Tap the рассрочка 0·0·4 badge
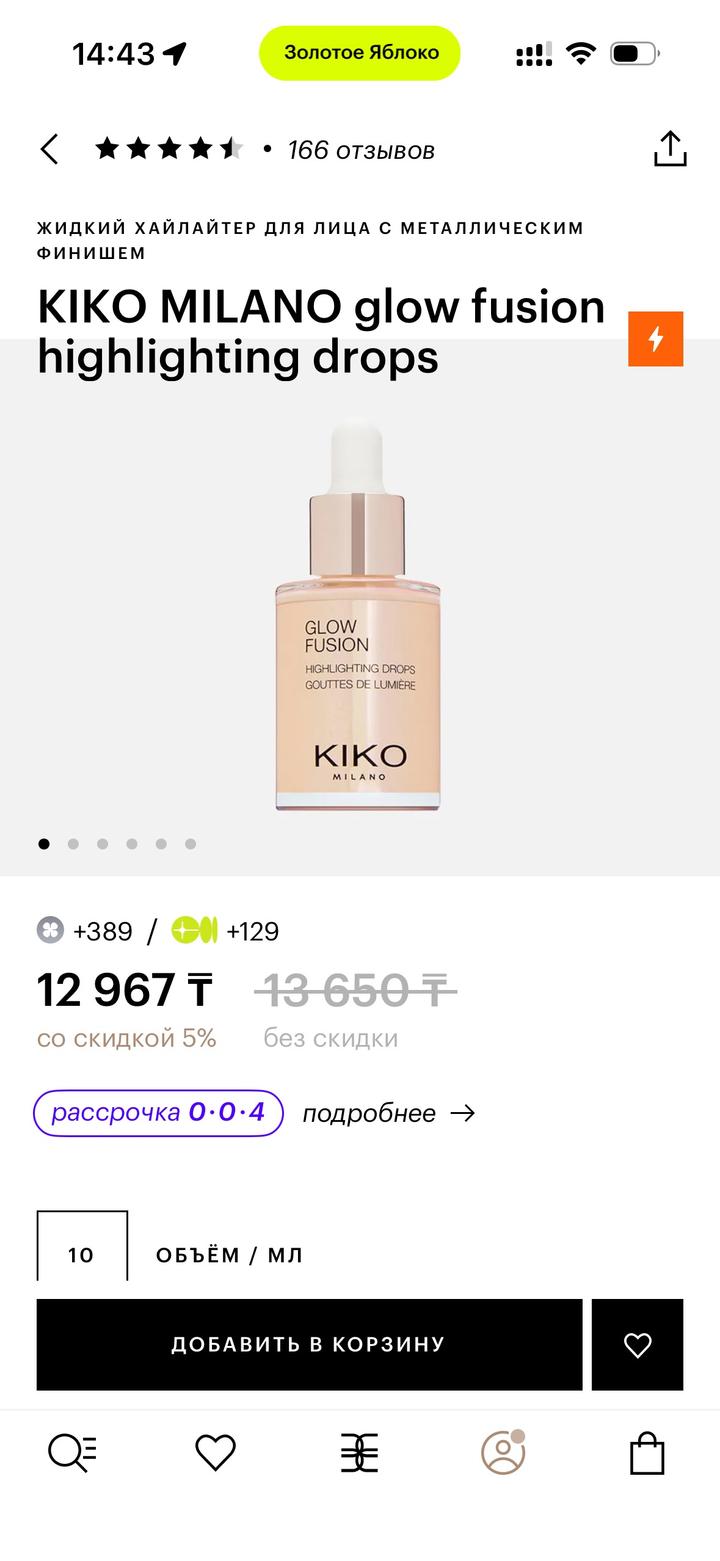Viewport: 720px width, 1561px height. pyautogui.click(x=158, y=1113)
